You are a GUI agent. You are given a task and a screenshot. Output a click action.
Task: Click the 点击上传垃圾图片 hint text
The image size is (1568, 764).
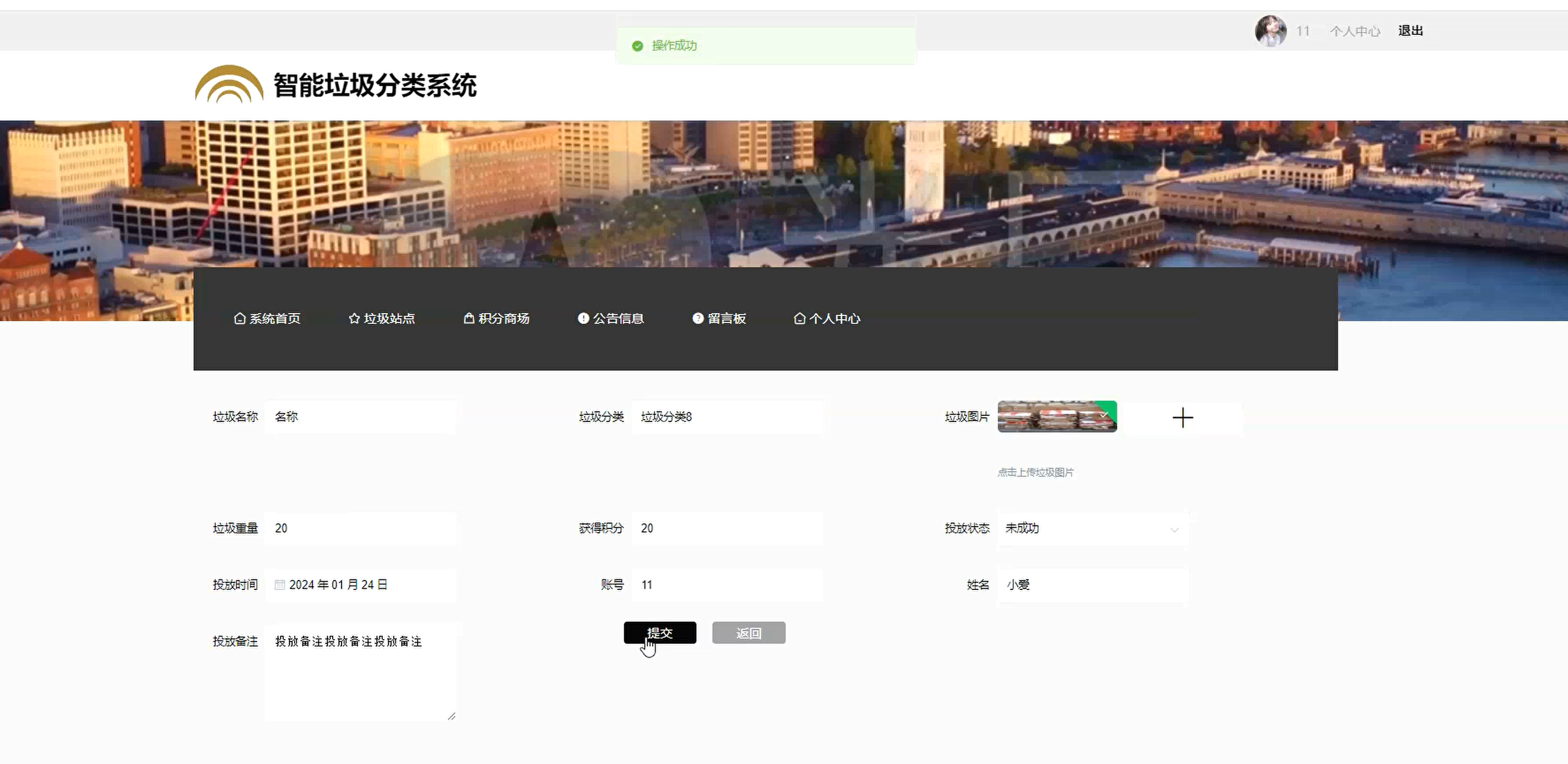1035,472
